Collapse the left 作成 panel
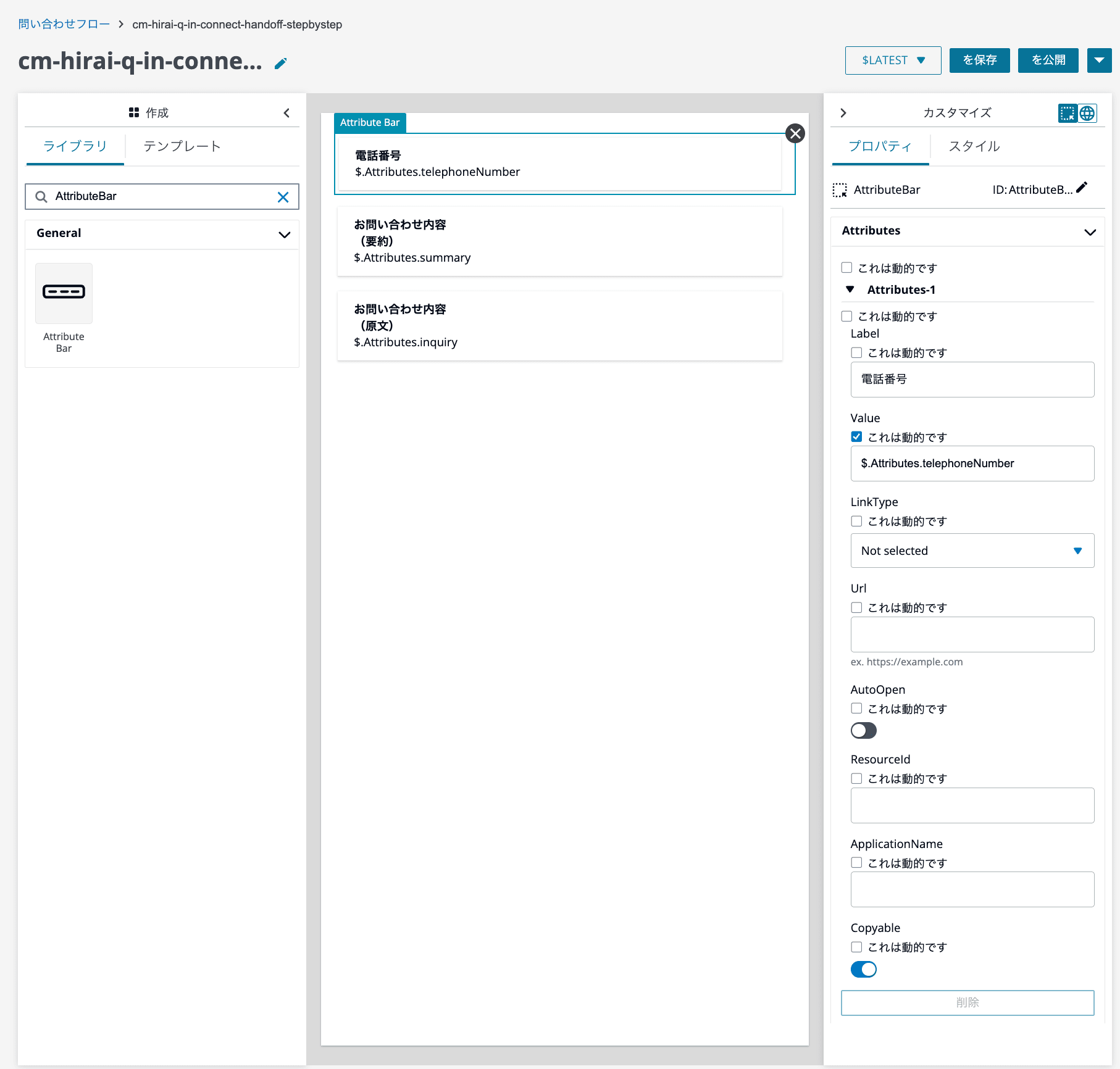Image resolution: width=1120 pixels, height=1069 pixels. [286, 113]
